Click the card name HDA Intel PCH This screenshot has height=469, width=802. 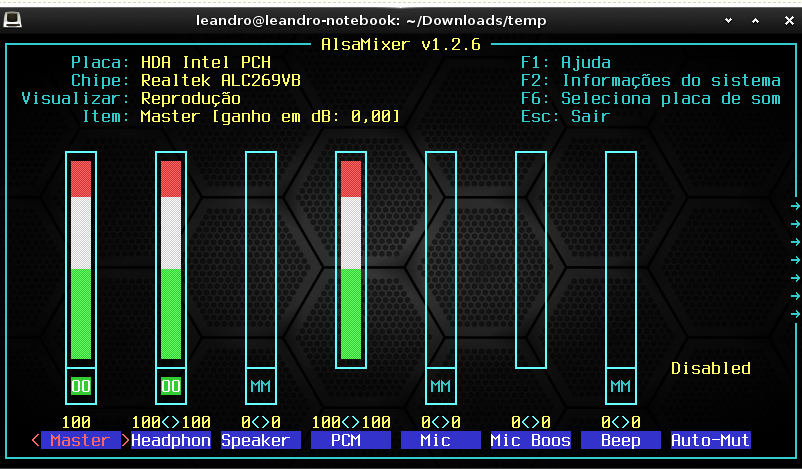206,62
